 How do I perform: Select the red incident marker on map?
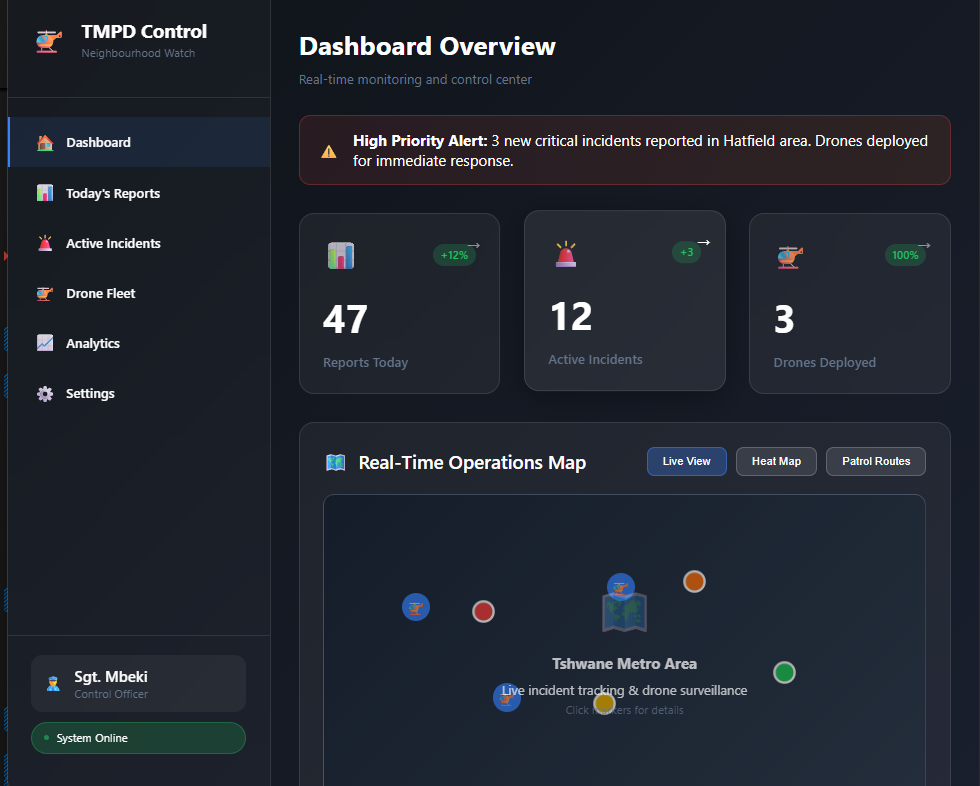tap(483, 611)
